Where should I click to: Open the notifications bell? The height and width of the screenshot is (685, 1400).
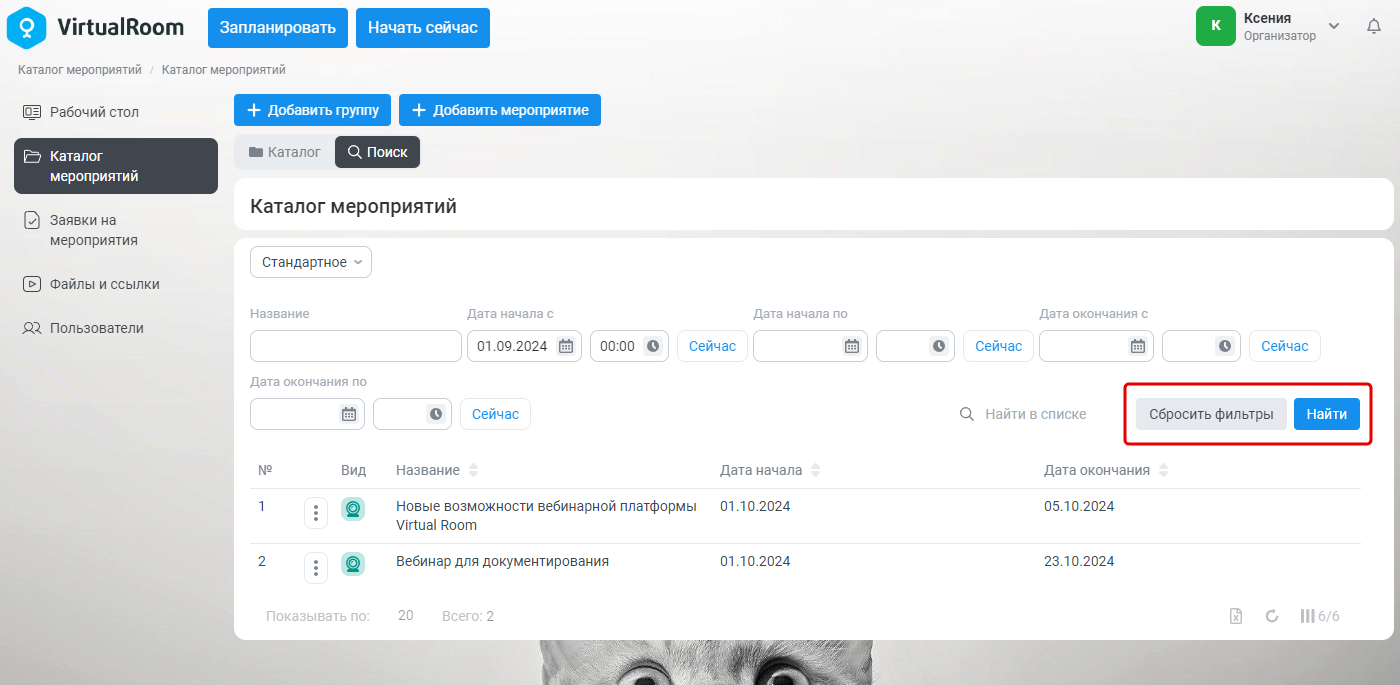[1374, 27]
